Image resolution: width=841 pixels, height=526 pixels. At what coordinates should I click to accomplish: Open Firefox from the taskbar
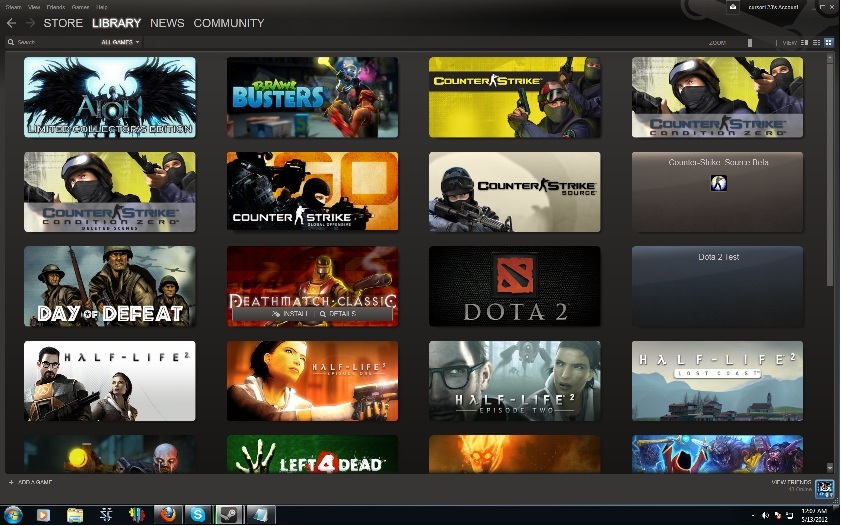coord(168,515)
